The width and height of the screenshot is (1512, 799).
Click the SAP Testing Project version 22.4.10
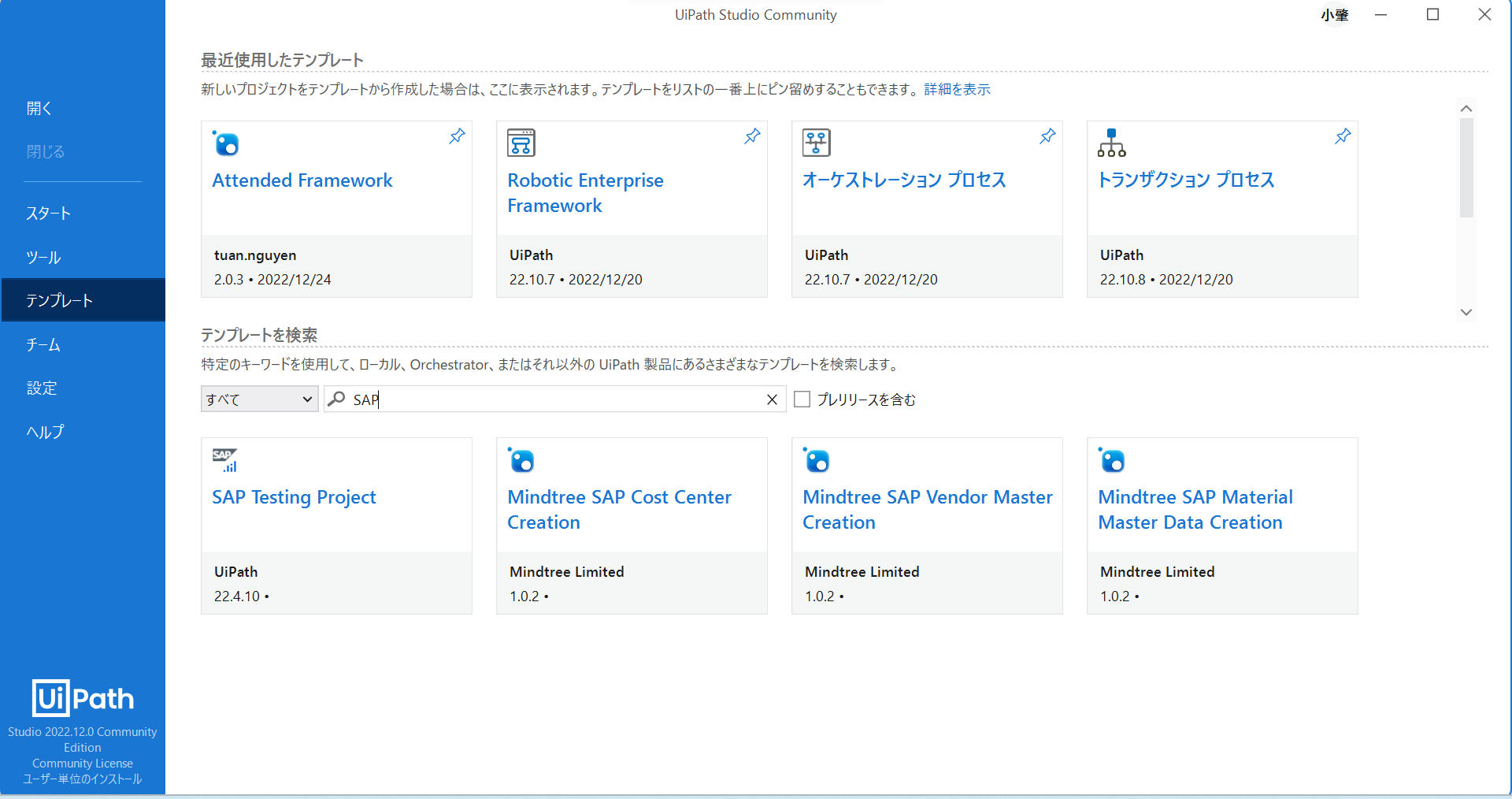(x=241, y=596)
